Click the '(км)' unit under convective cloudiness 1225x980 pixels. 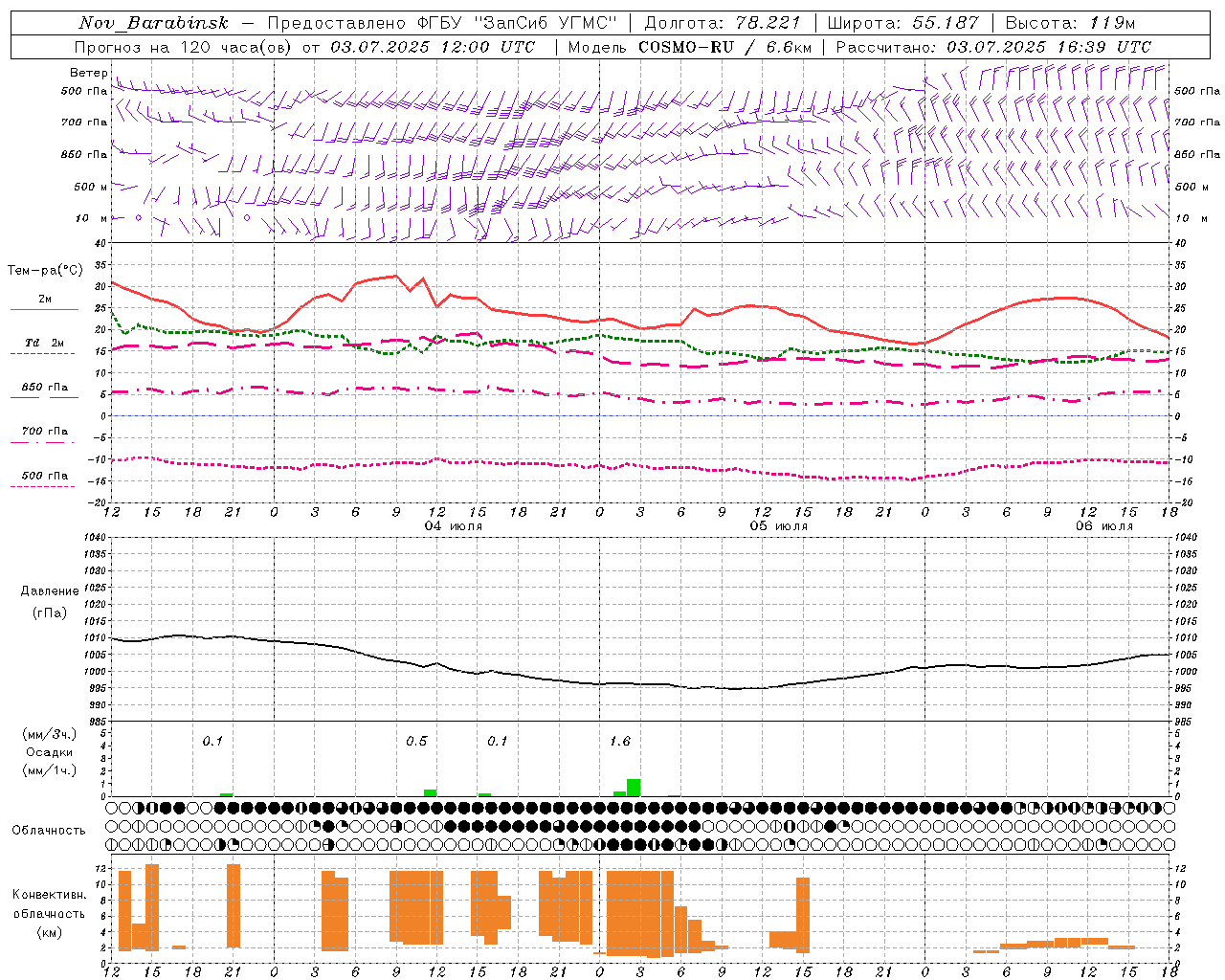tap(50, 932)
